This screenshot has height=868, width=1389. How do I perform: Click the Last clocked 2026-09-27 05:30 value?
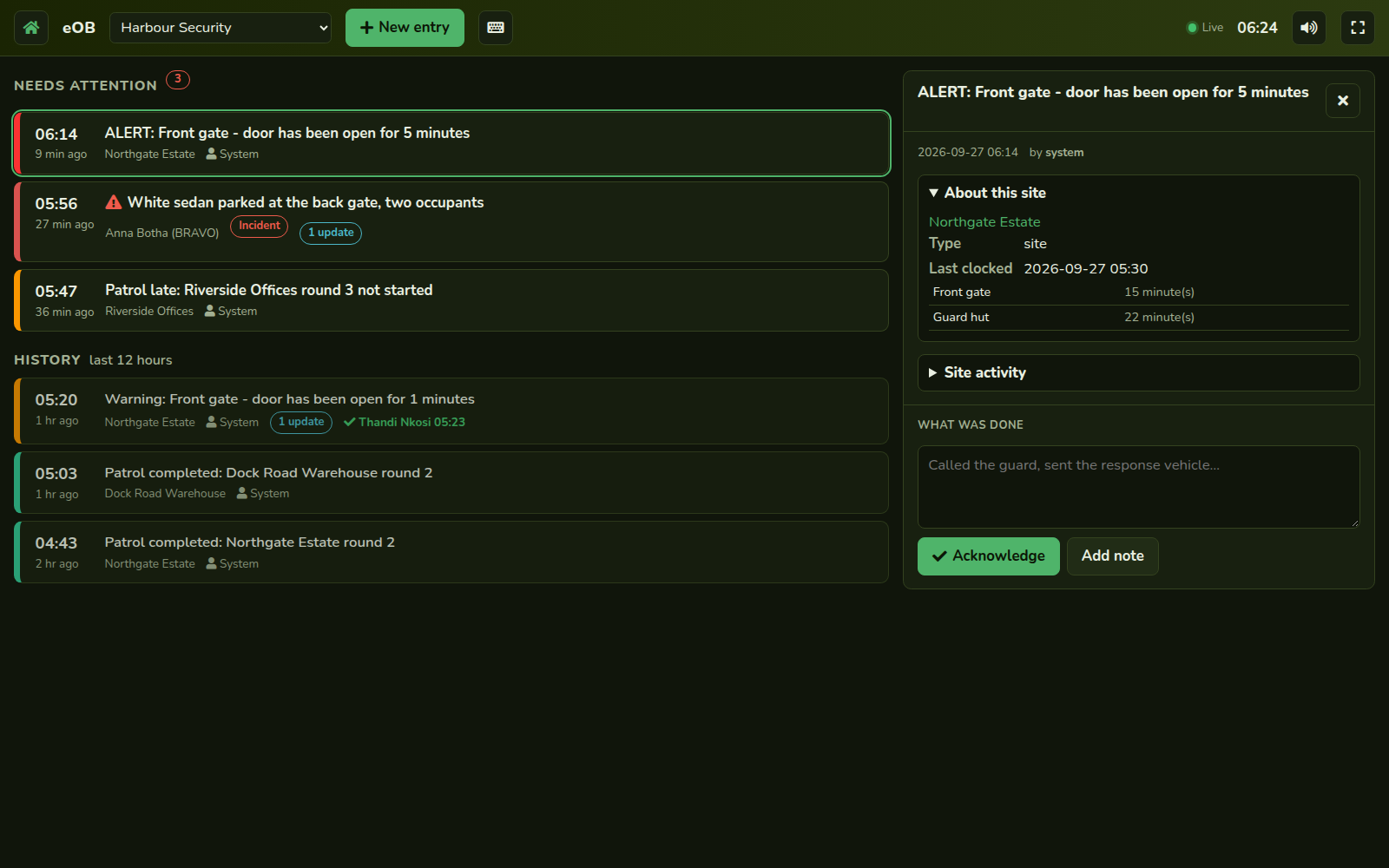click(1086, 269)
